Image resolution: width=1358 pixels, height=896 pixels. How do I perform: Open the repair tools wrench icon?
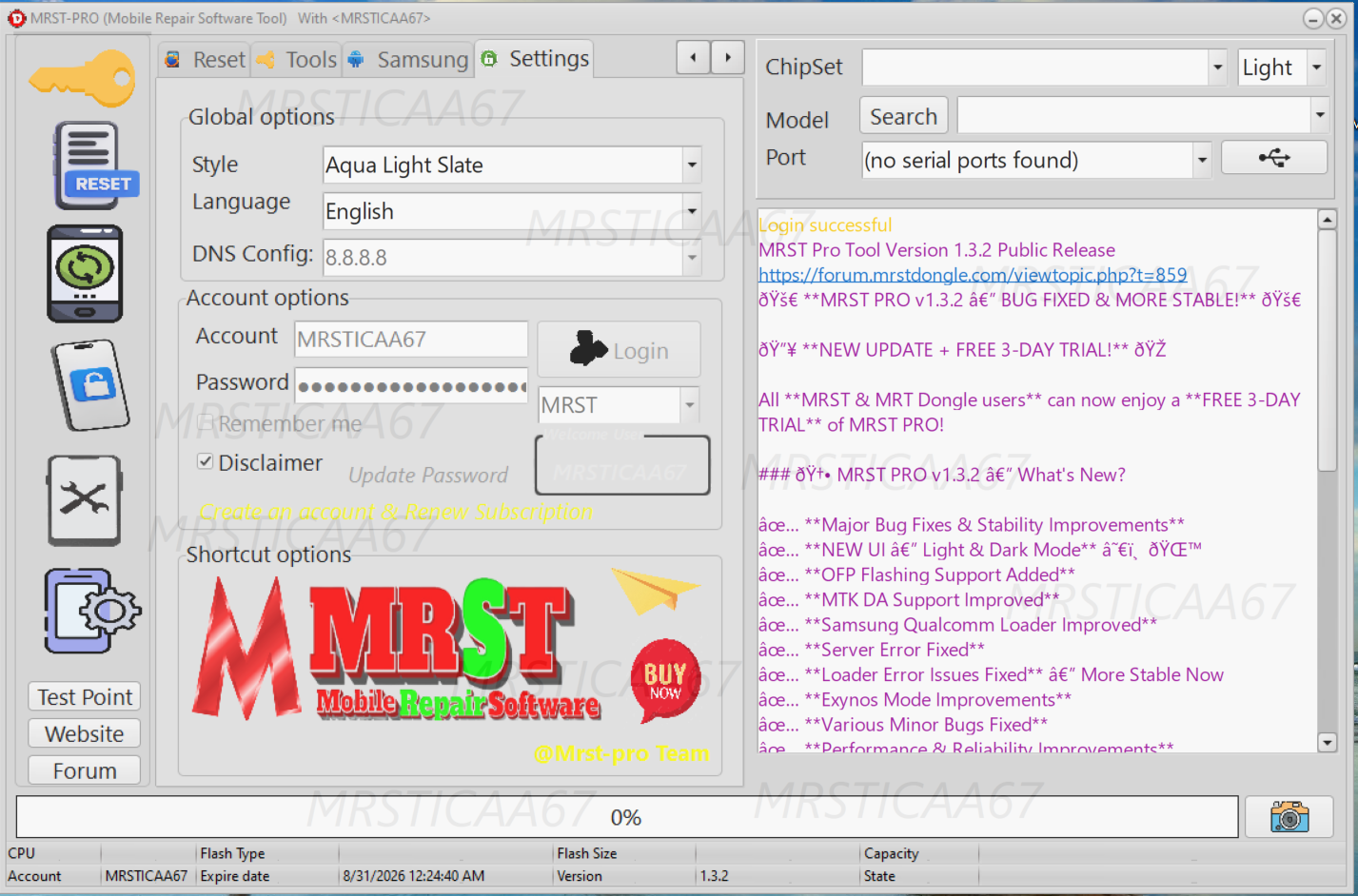click(x=84, y=500)
